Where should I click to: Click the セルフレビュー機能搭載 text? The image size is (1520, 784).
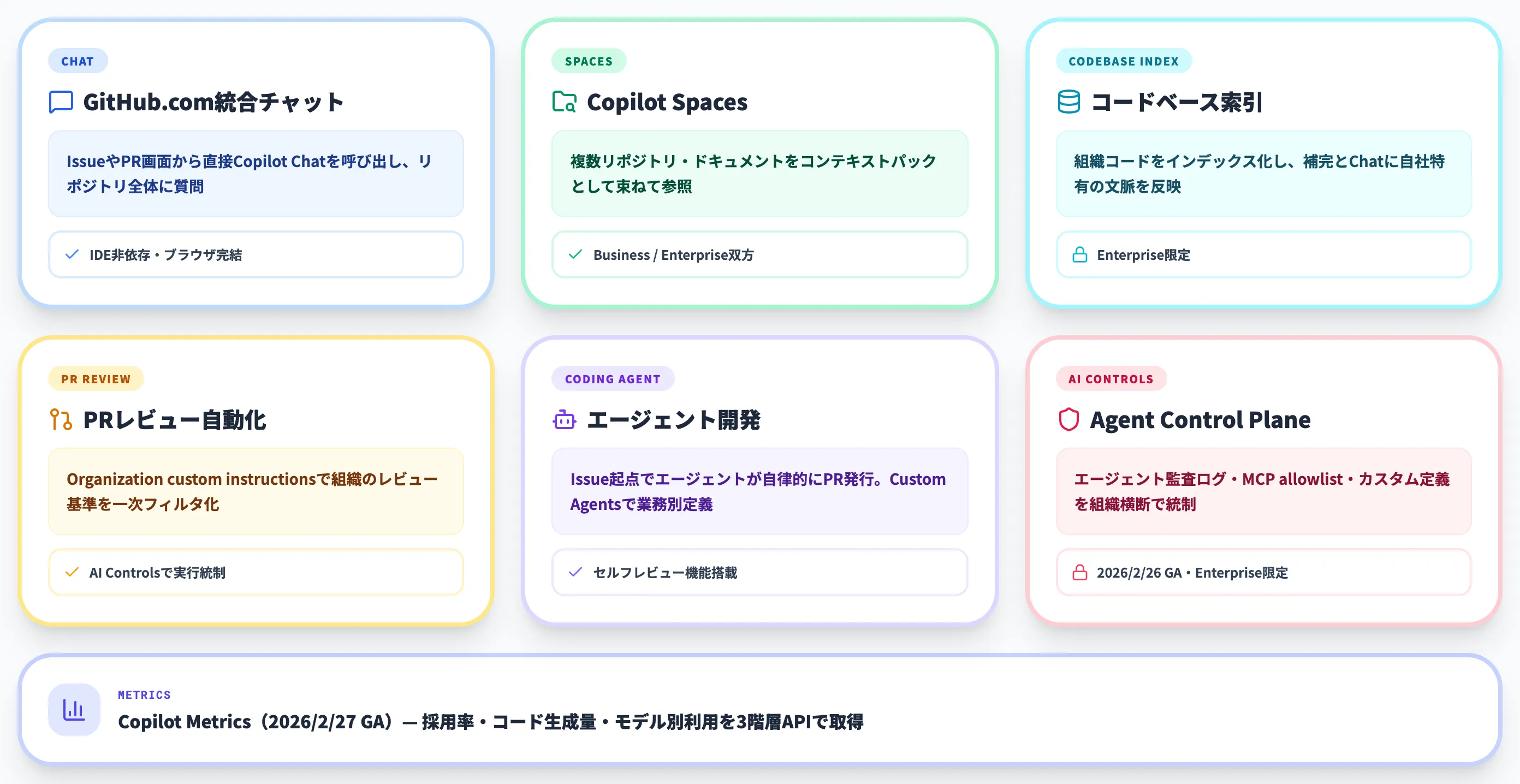pyautogui.click(x=665, y=572)
